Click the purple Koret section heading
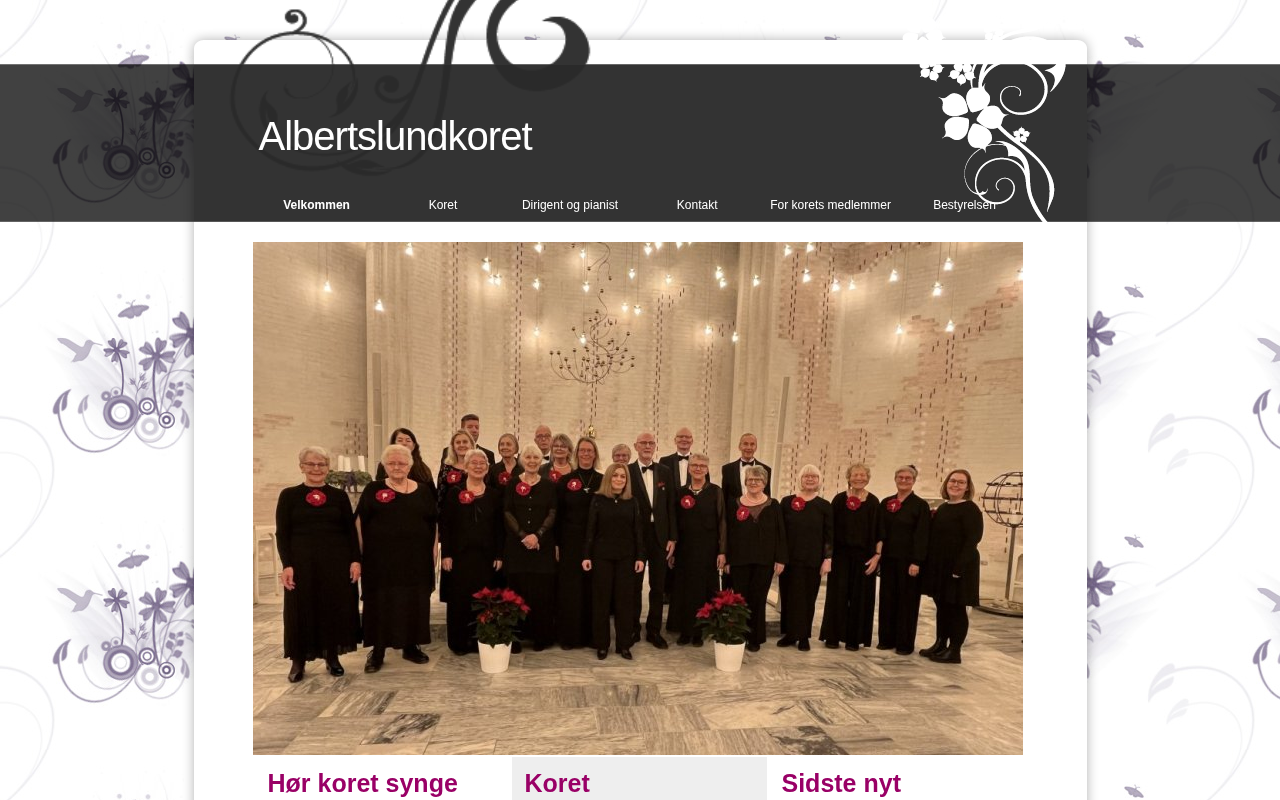This screenshot has width=1280, height=800. click(x=557, y=783)
